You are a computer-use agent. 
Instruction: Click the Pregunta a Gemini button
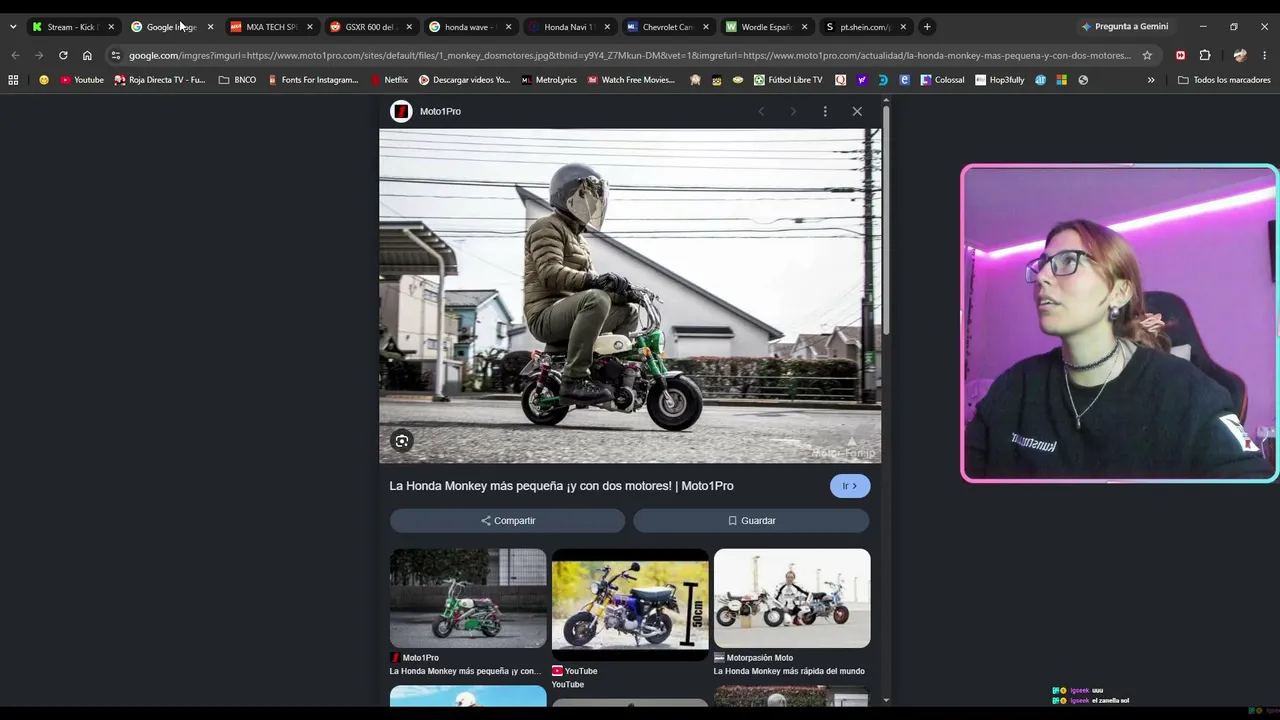coord(1125,27)
